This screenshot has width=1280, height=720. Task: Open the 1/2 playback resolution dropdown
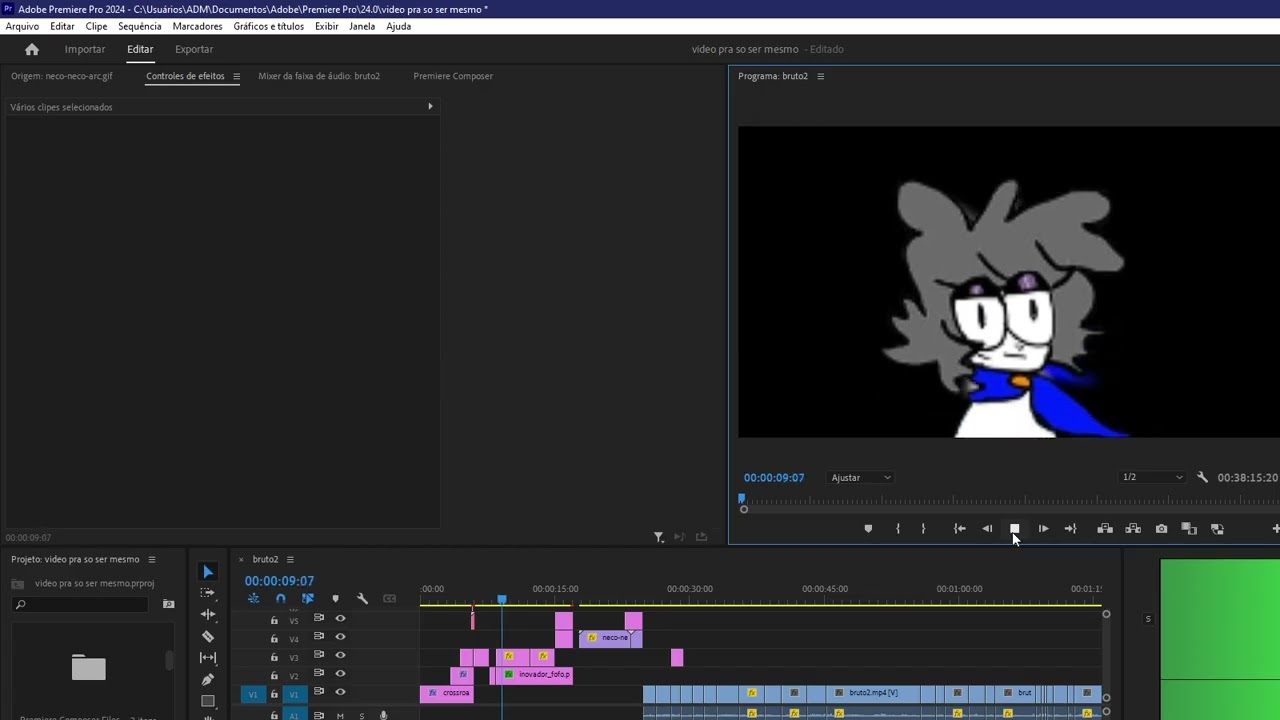coord(1152,478)
